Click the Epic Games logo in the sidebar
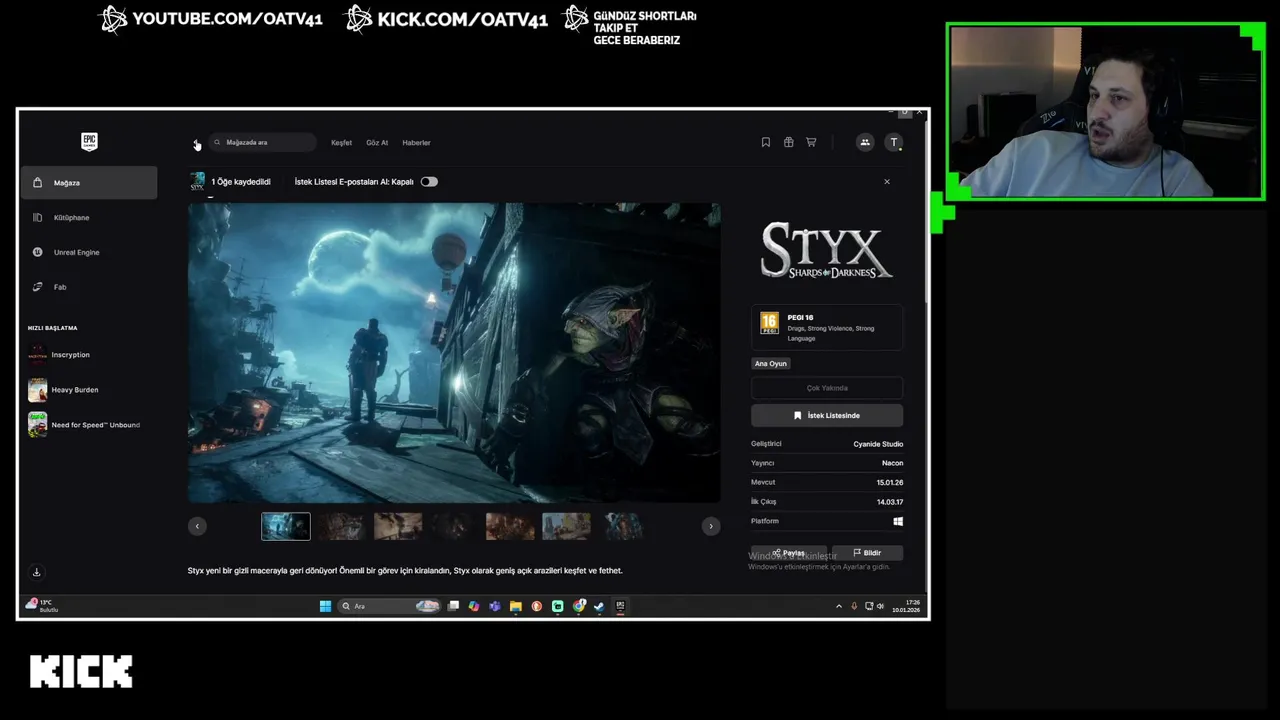 click(89, 142)
